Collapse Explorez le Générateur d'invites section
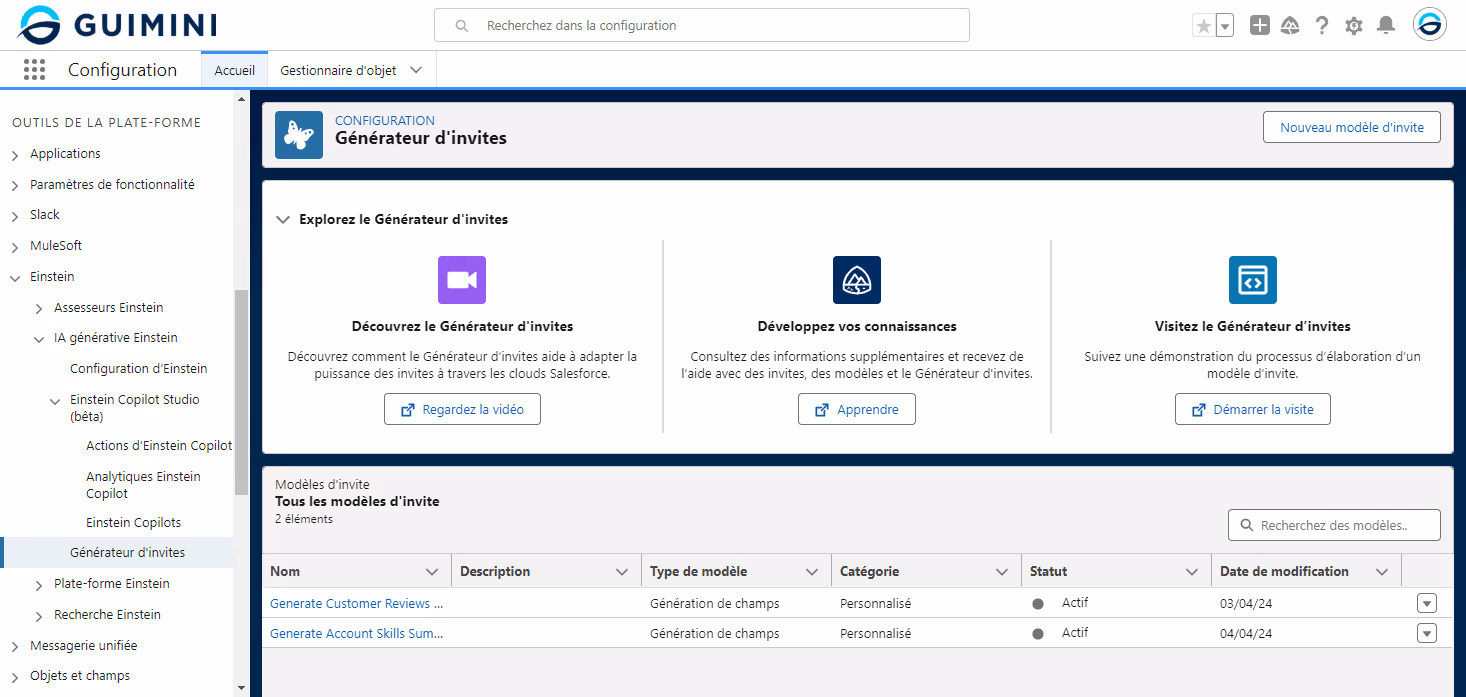The height and width of the screenshot is (697, 1466). [283, 219]
